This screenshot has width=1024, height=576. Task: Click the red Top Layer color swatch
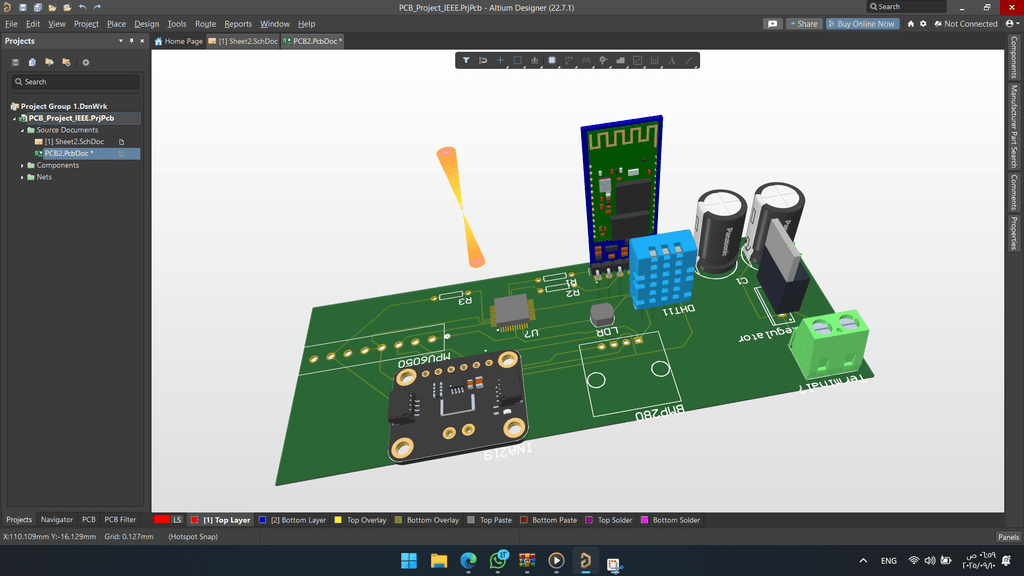coord(196,520)
